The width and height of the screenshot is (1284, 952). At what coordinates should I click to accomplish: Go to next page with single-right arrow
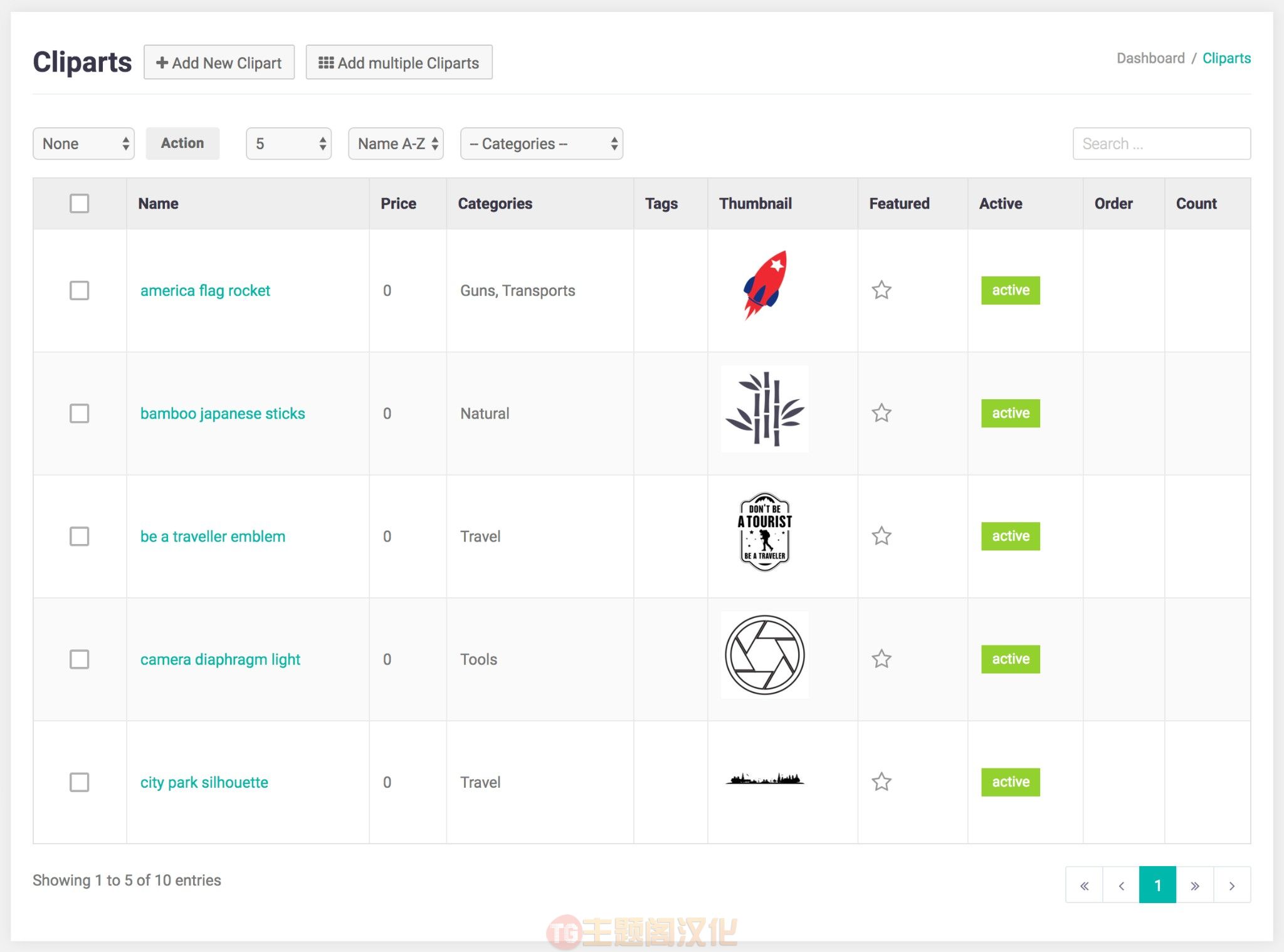(x=1232, y=885)
